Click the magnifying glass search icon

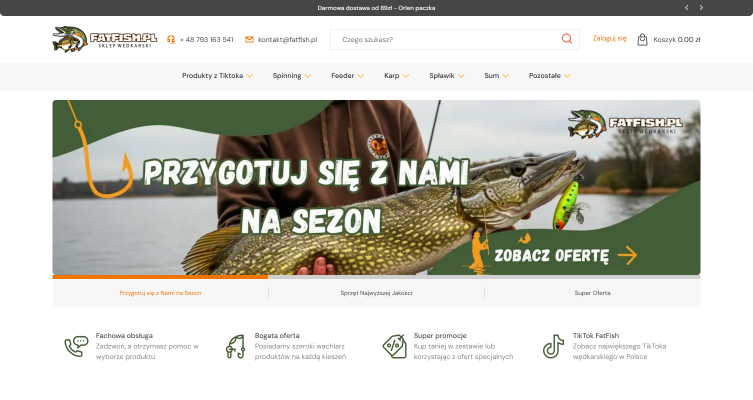[567, 39]
